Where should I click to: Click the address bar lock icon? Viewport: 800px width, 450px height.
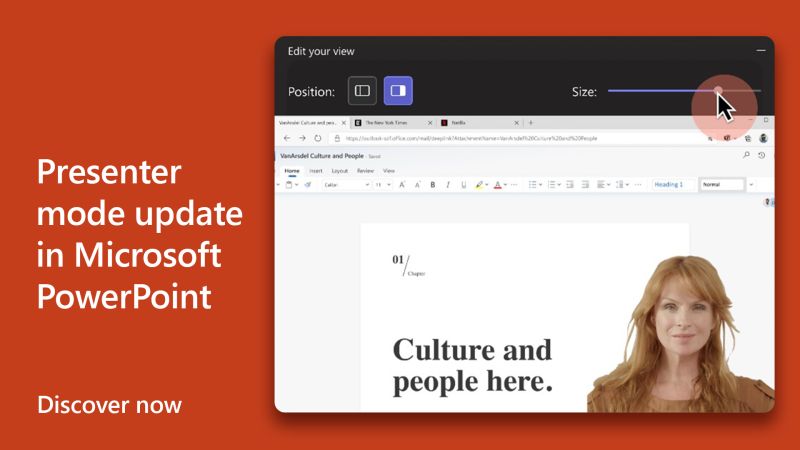tap(337, 138)
